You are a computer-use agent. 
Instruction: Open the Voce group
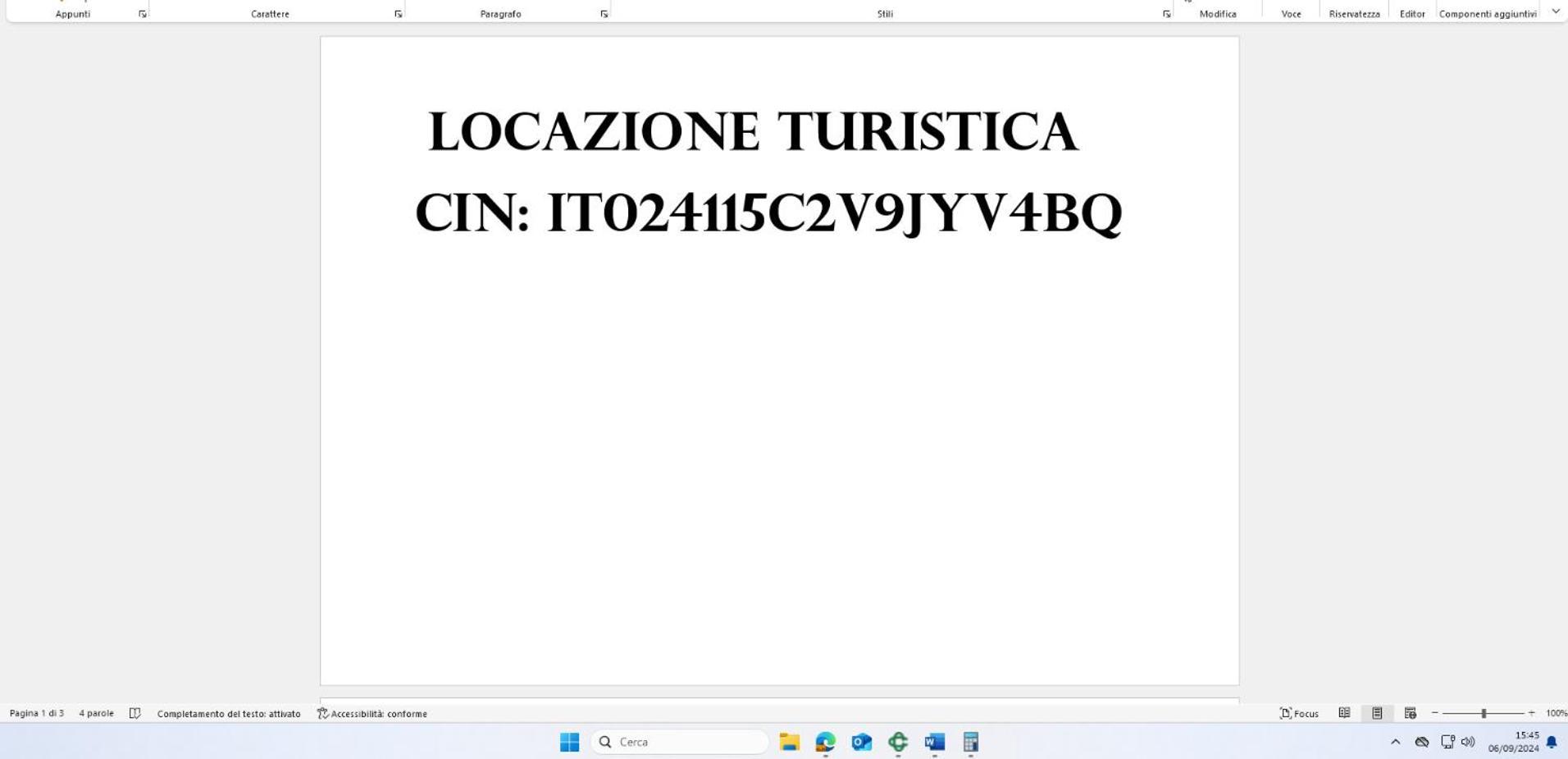click(x=1292, y=14)
